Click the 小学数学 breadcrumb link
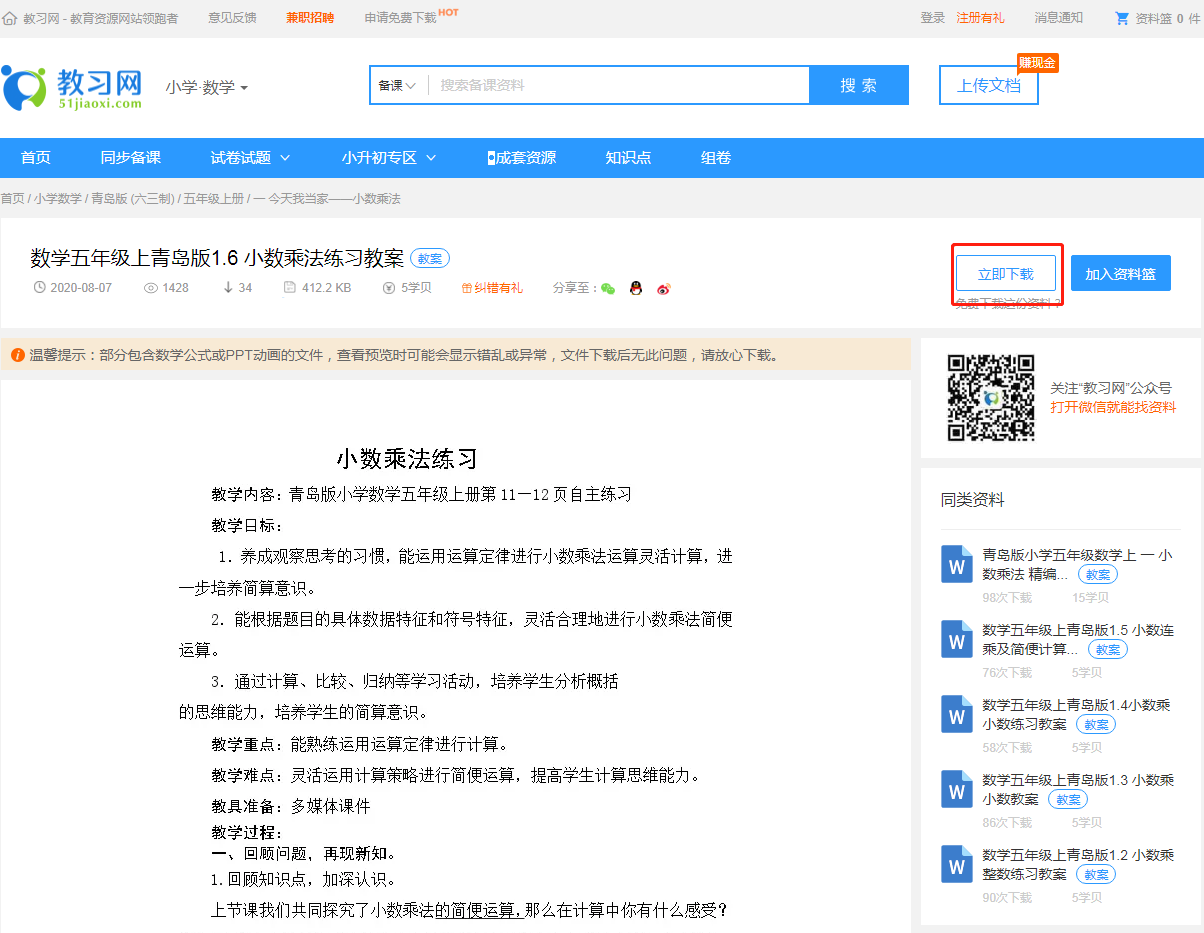This screenshot has width=1204, height=933. coord(58,199)
